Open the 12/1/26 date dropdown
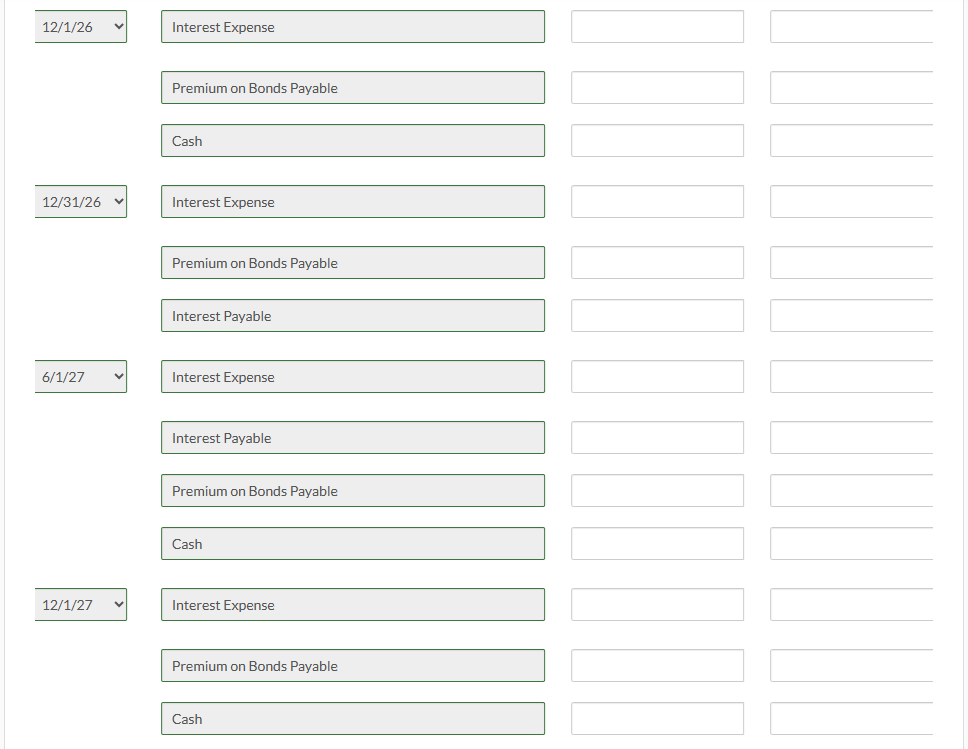968x749 pixels. 80,26
